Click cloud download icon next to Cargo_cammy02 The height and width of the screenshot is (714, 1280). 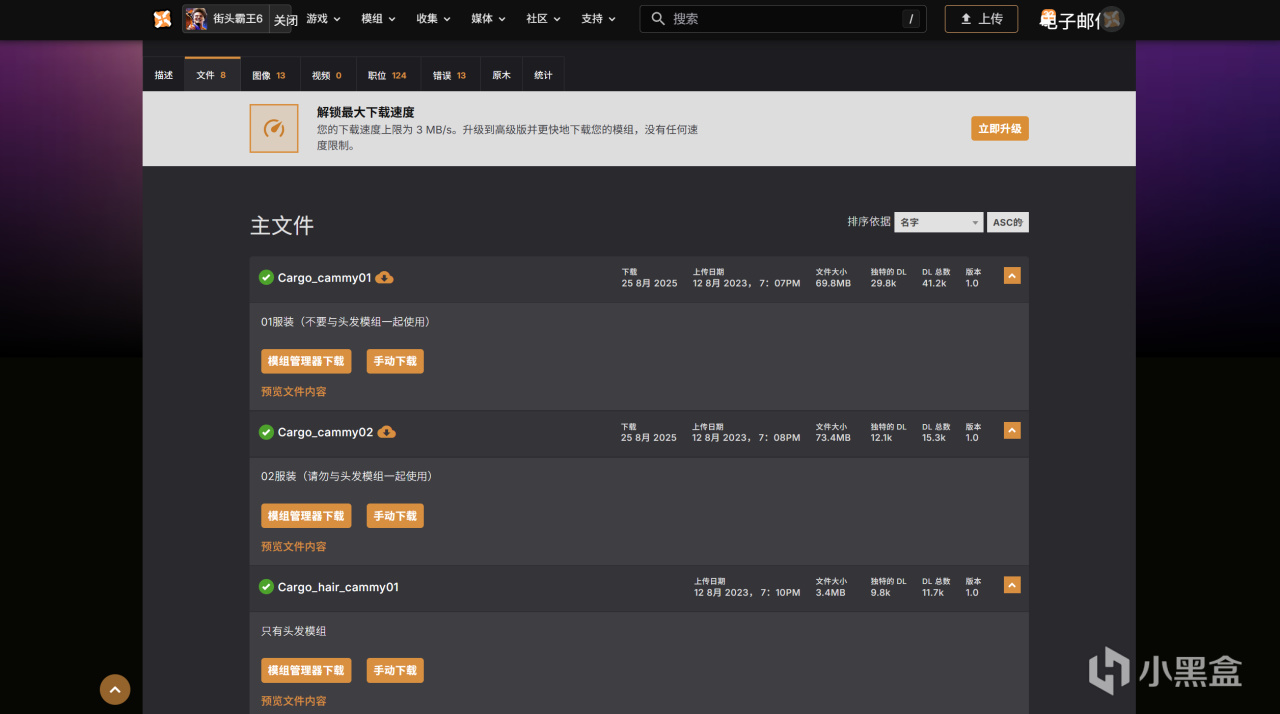pos(386,432)
